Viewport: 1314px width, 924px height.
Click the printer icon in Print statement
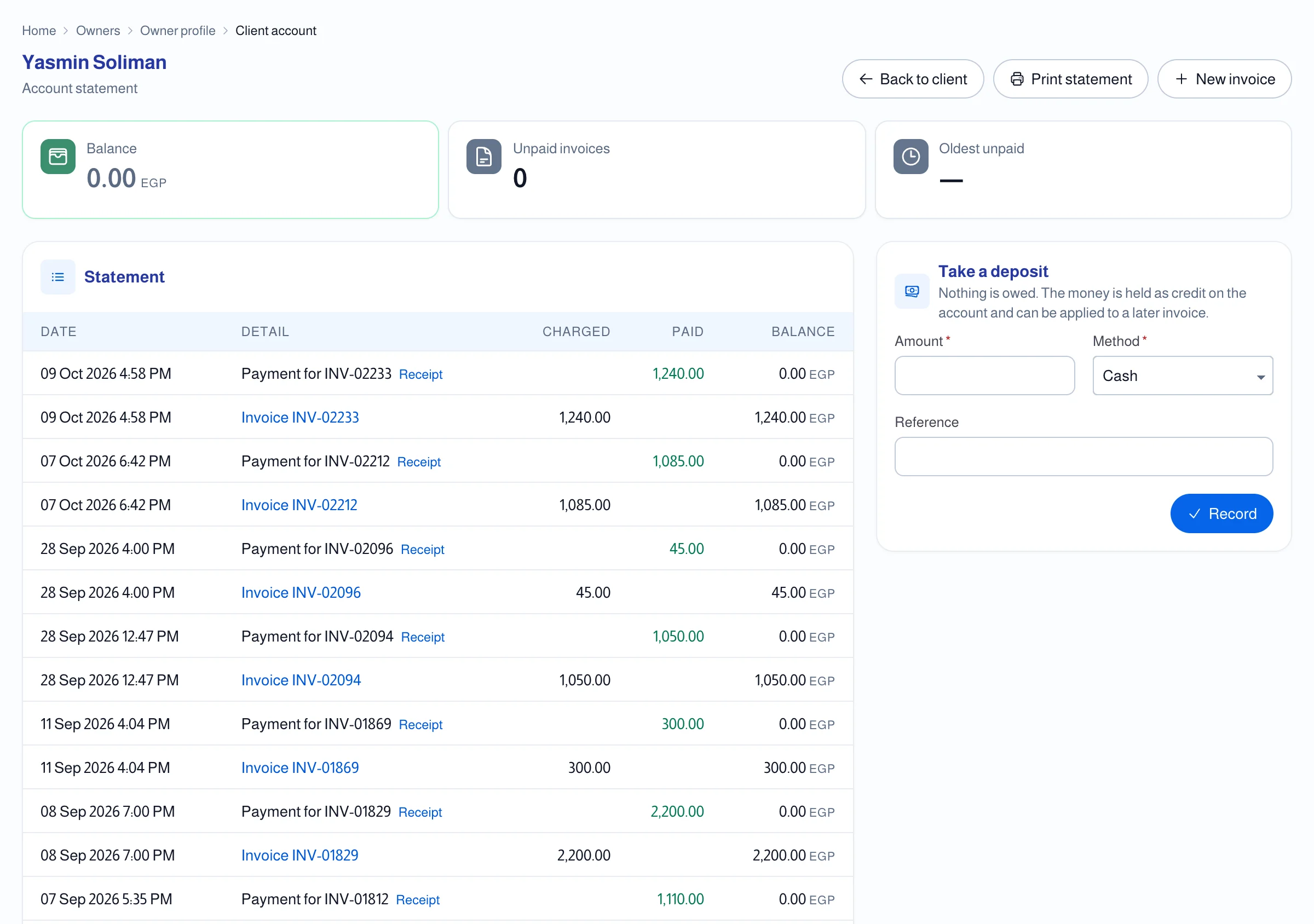[1017, 79]
